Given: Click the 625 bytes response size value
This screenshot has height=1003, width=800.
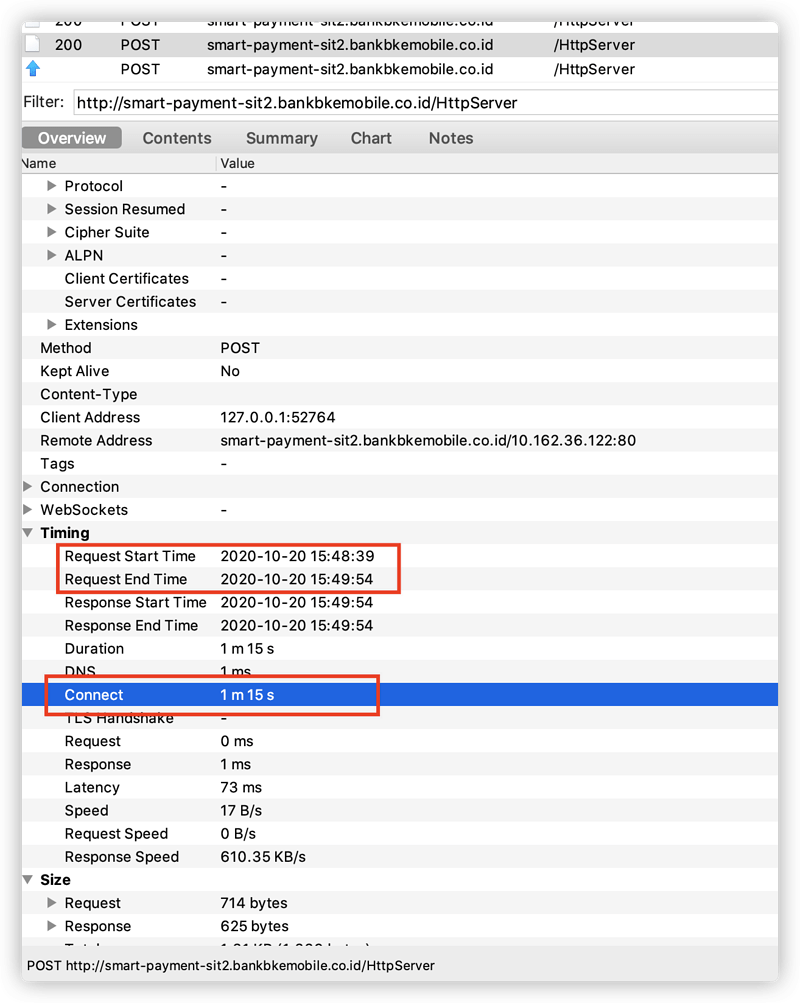Looking at the screenshot, I should [255, 926].
